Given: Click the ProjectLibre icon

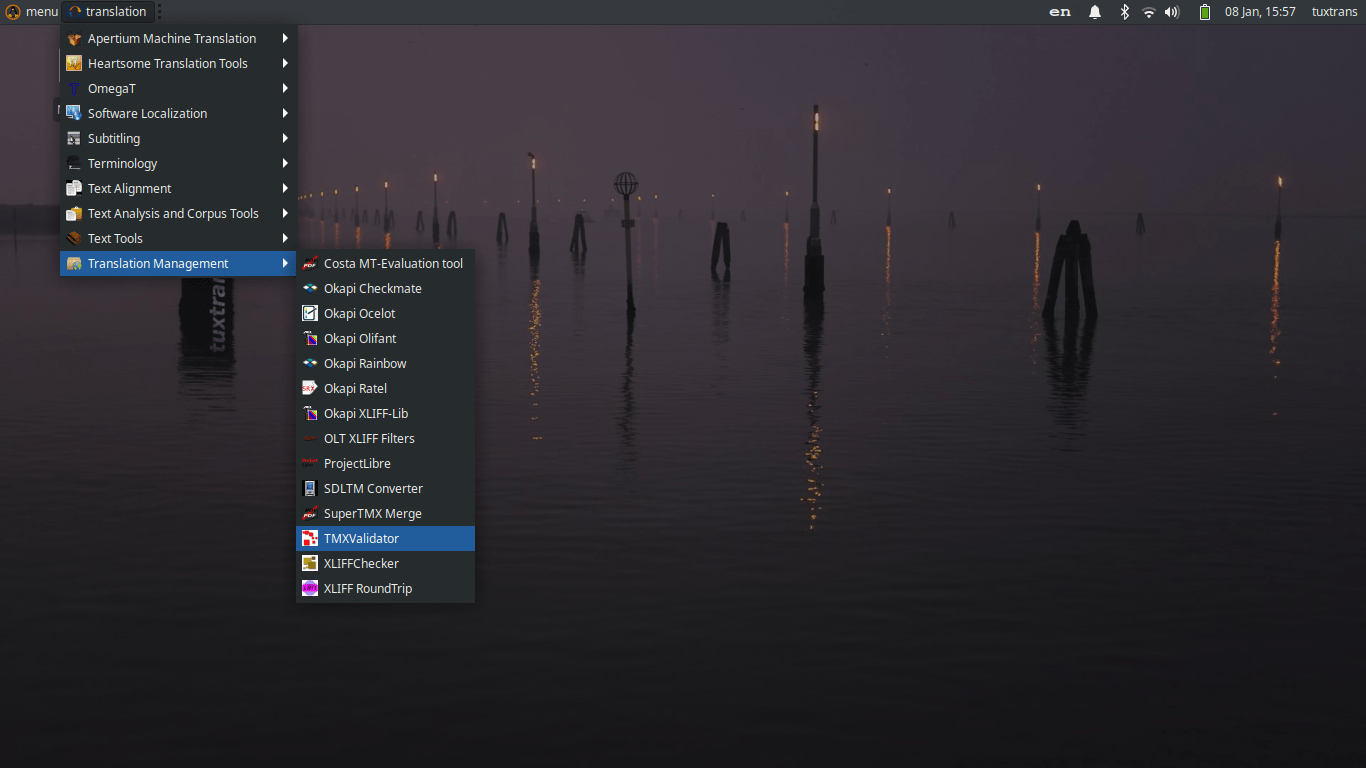Looking at the screenshot, I should tap(310, 464).
